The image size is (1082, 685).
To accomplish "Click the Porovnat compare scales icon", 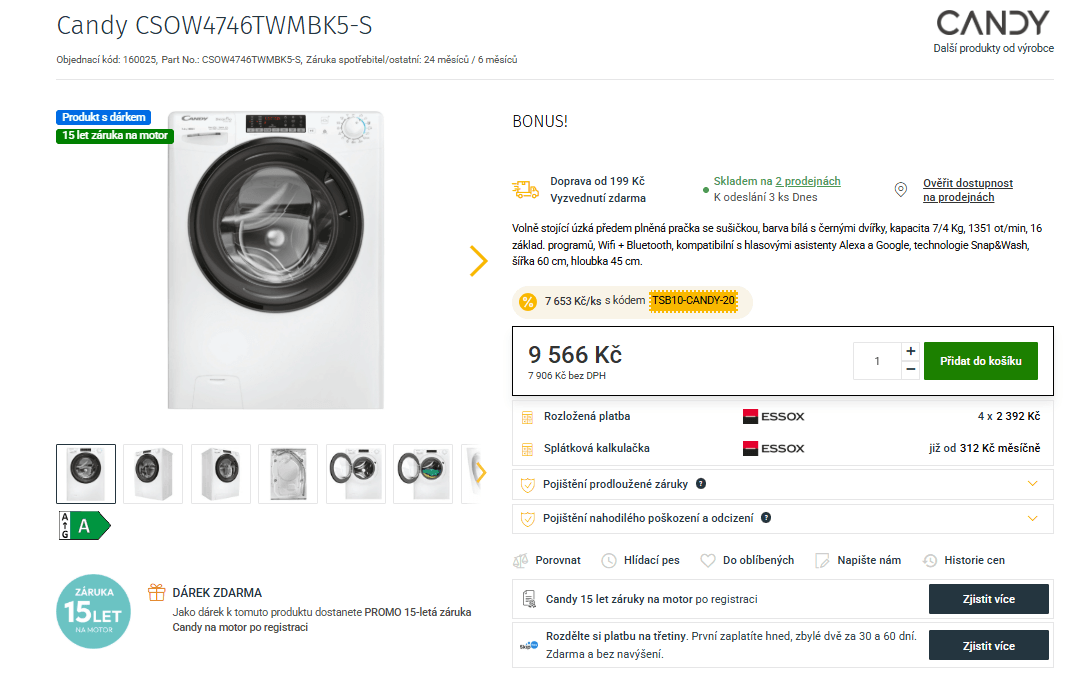I will [520, 561].
